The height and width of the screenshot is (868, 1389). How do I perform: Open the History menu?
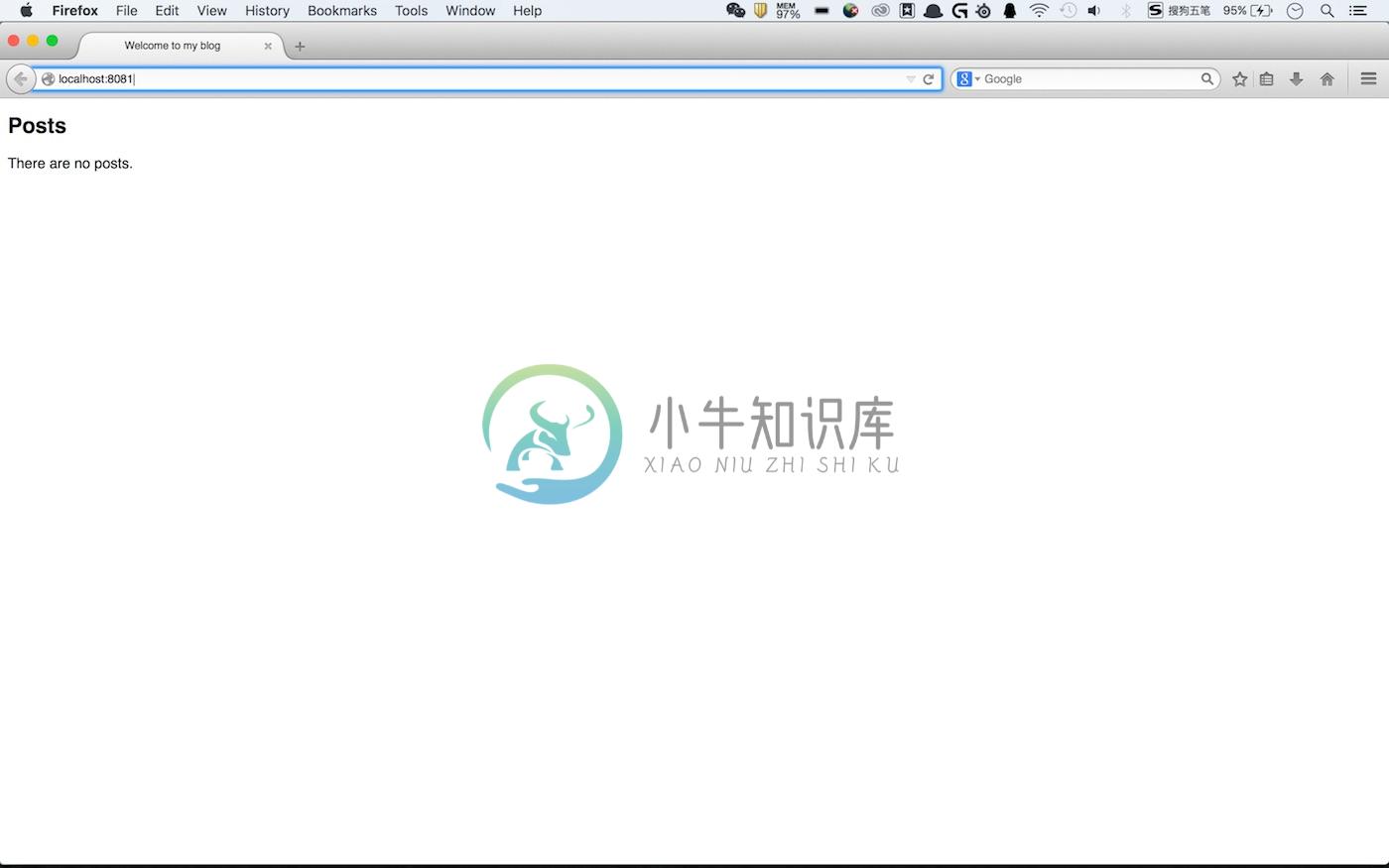pos(267,11)
